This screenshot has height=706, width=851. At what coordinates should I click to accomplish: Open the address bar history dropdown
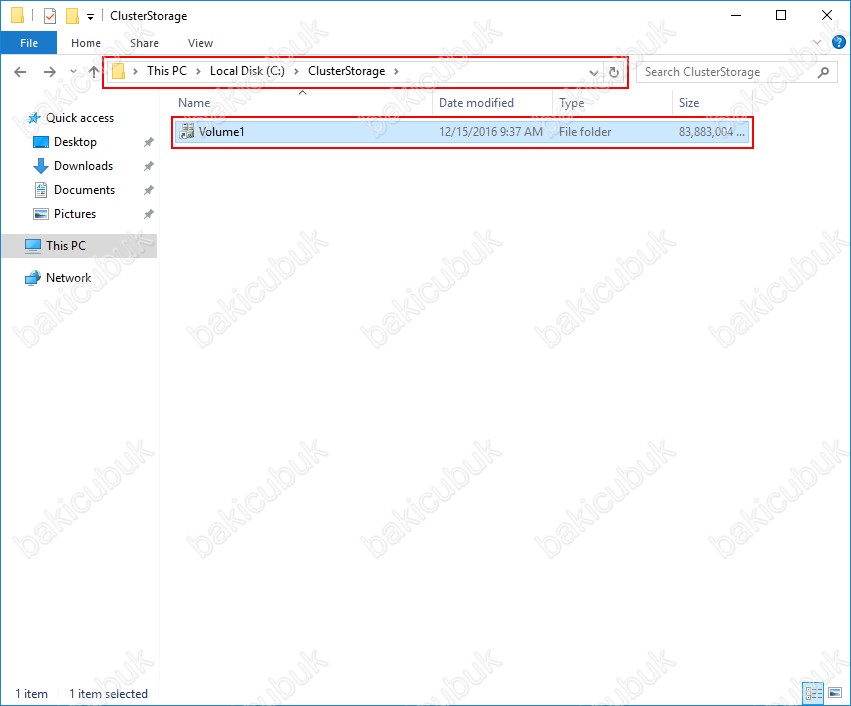point(594,72)
